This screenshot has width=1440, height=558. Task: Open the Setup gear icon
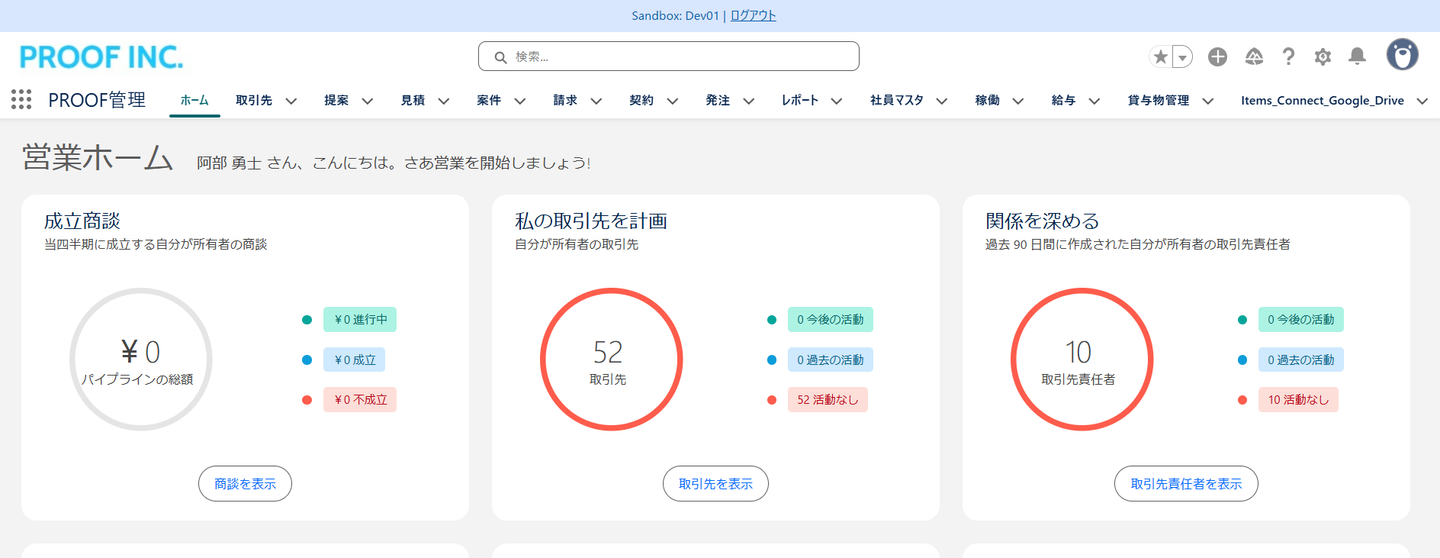click(1322, 57)
